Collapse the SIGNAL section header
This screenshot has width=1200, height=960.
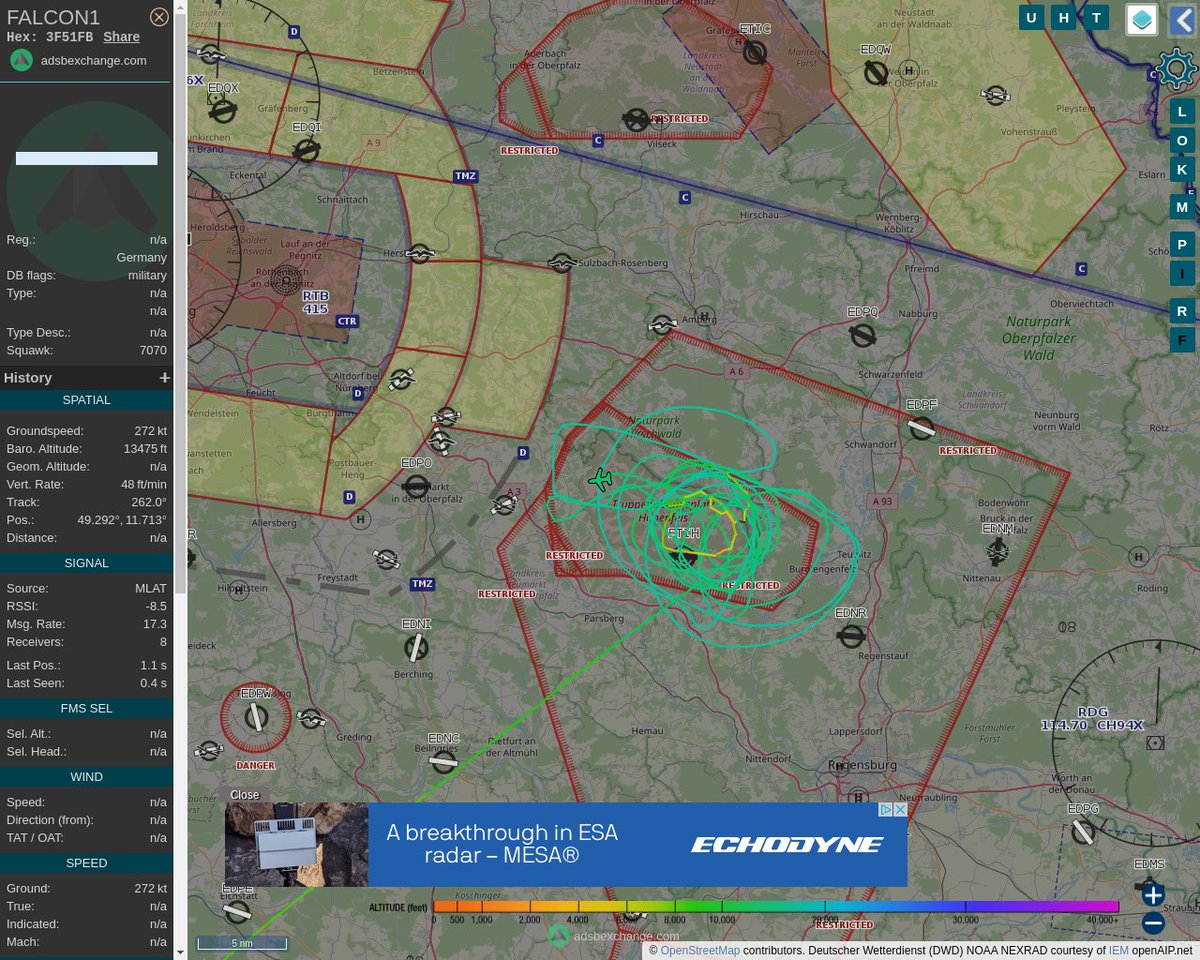click(86, 562)
